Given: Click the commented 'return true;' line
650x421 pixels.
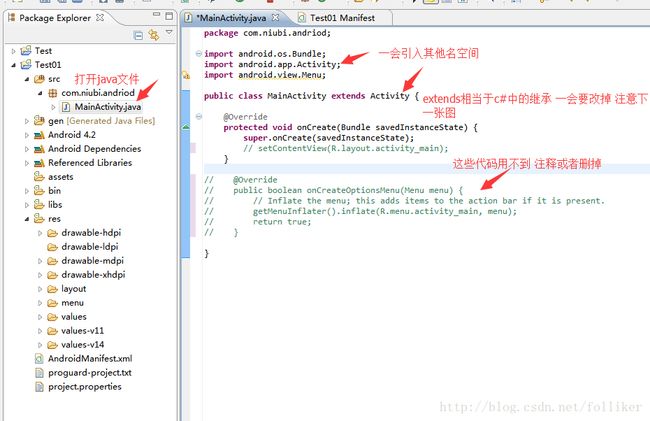Looking at the screenshot, I should pos(282,222).
